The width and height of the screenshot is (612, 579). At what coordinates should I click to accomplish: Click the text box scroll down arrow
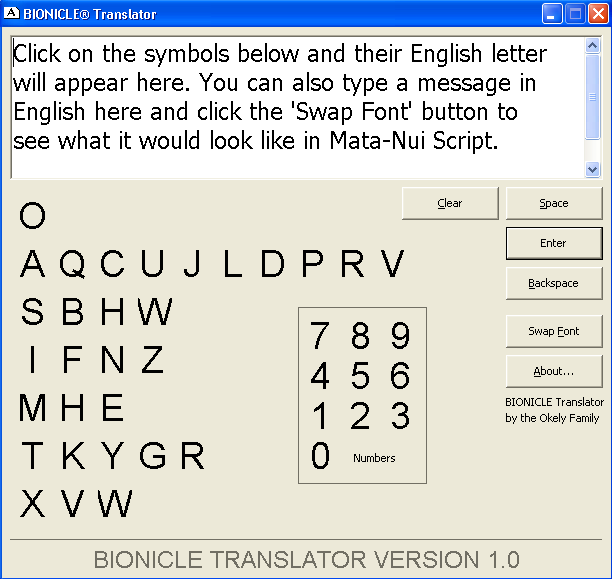click(x=592, y=169)
